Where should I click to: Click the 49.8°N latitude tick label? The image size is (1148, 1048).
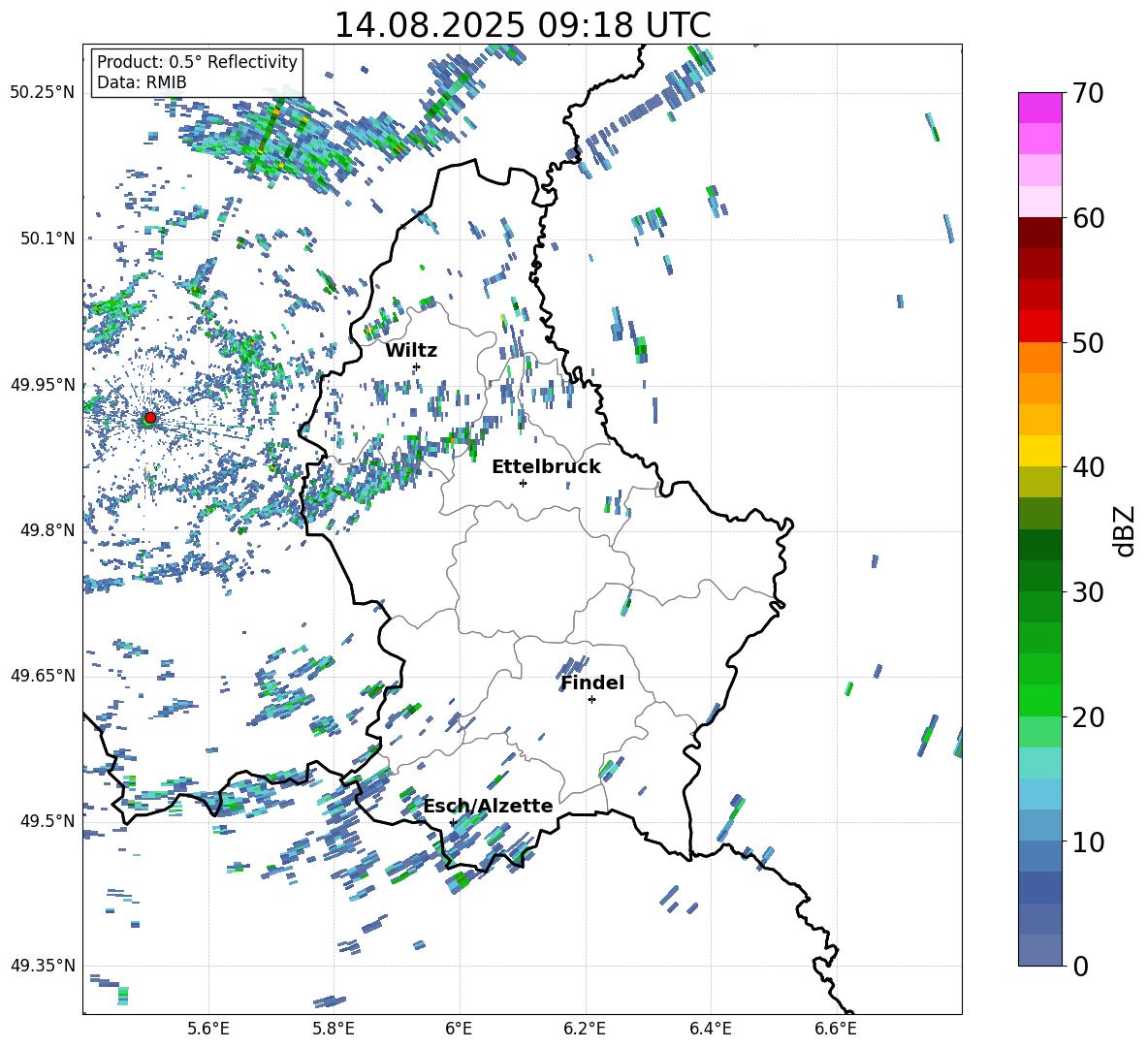click(47, 530)
